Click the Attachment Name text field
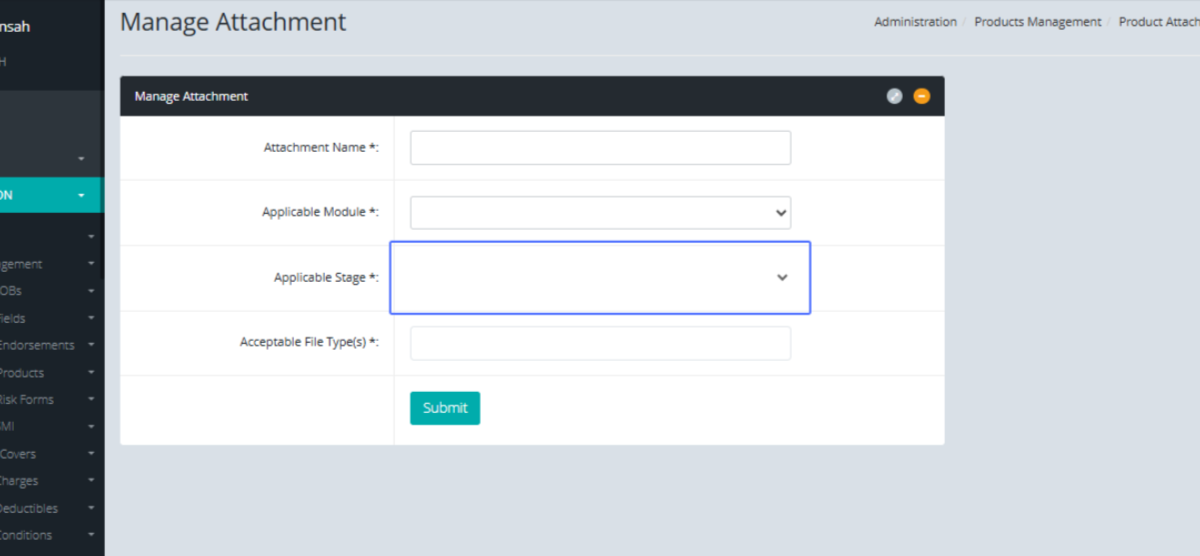The width and height of the screenshot is (1200, 556). [x=600, y=148]
